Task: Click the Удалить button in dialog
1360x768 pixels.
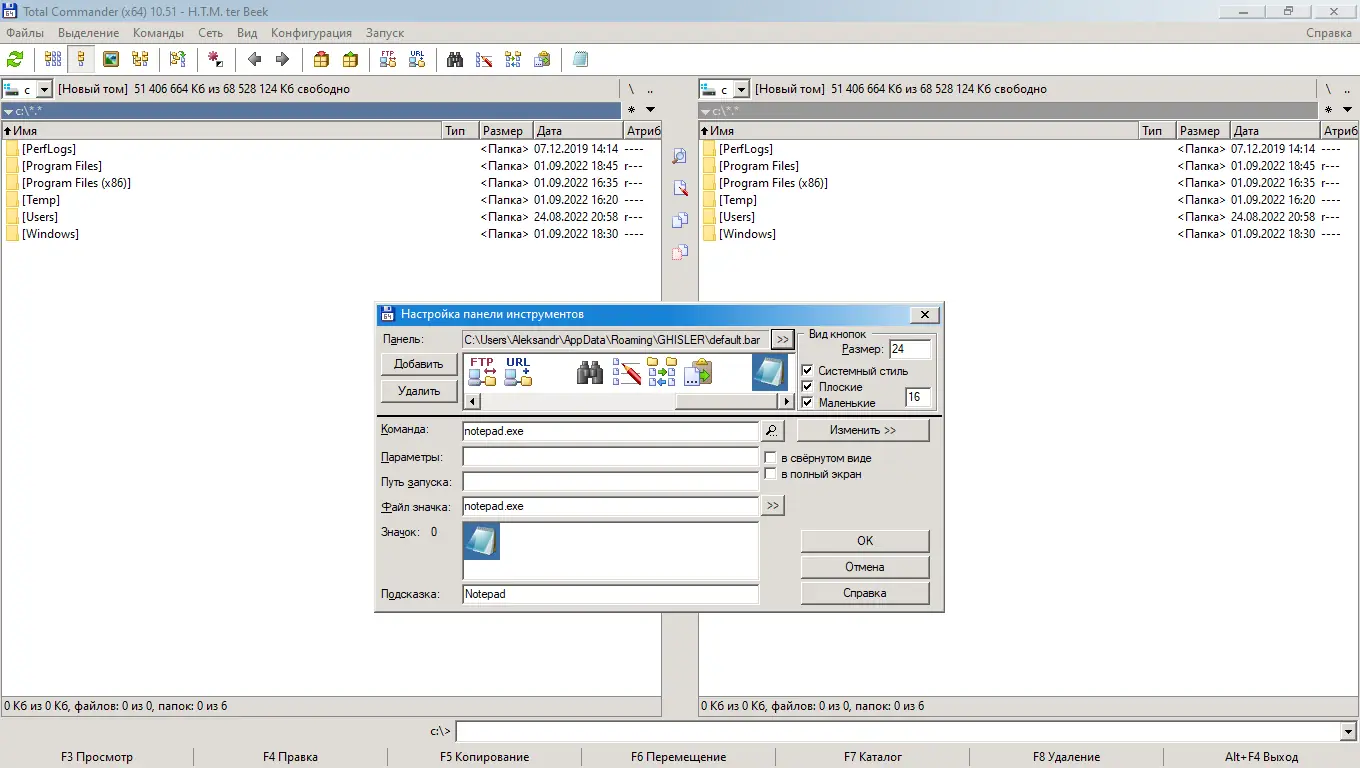Action: tap(419, 391)
